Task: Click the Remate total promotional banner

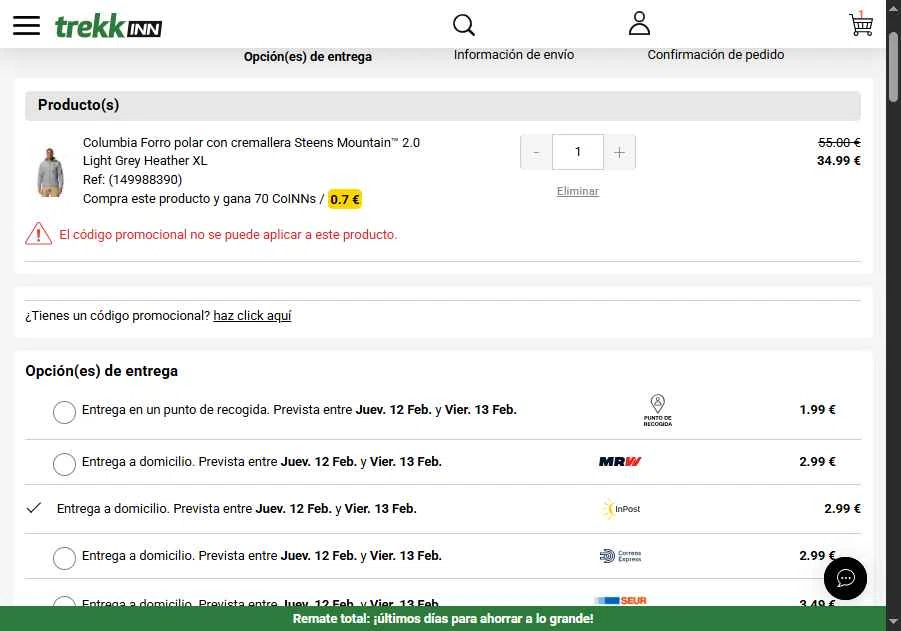Action: [442, 618]
